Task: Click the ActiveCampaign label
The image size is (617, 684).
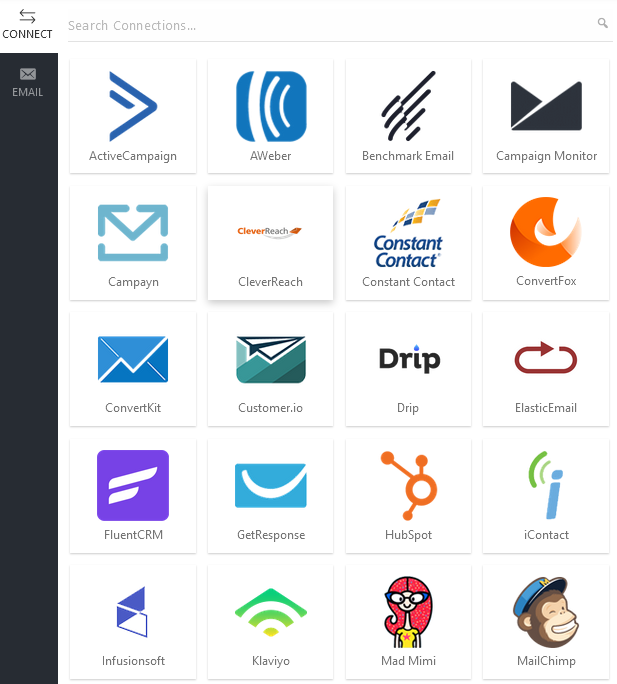Action: tap(133, 156)
